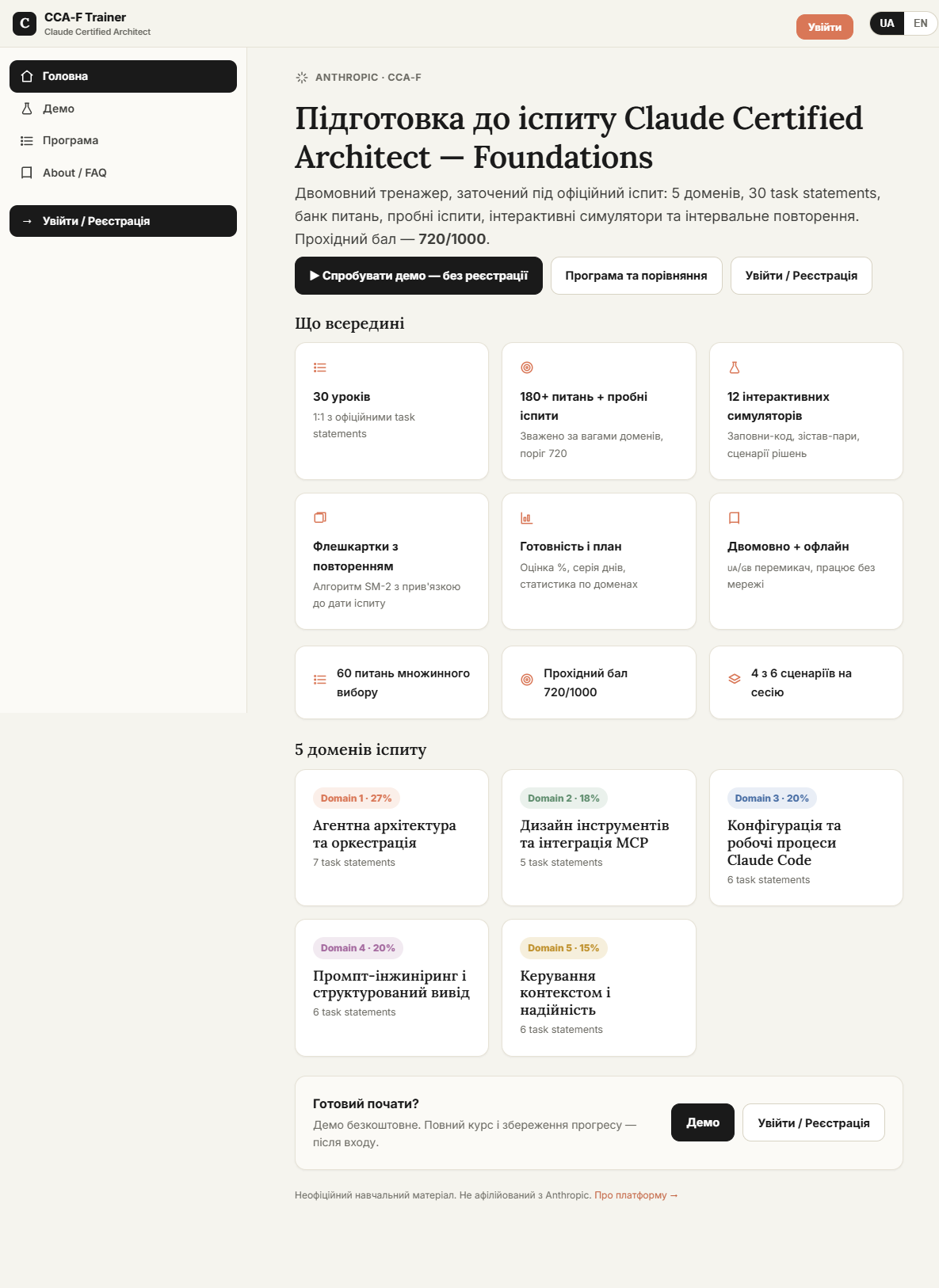The width and height of the screenshot is (939, 1288).
Task: Click the book icon on the Двомовно + офлайн card
Action: point(735,517)
